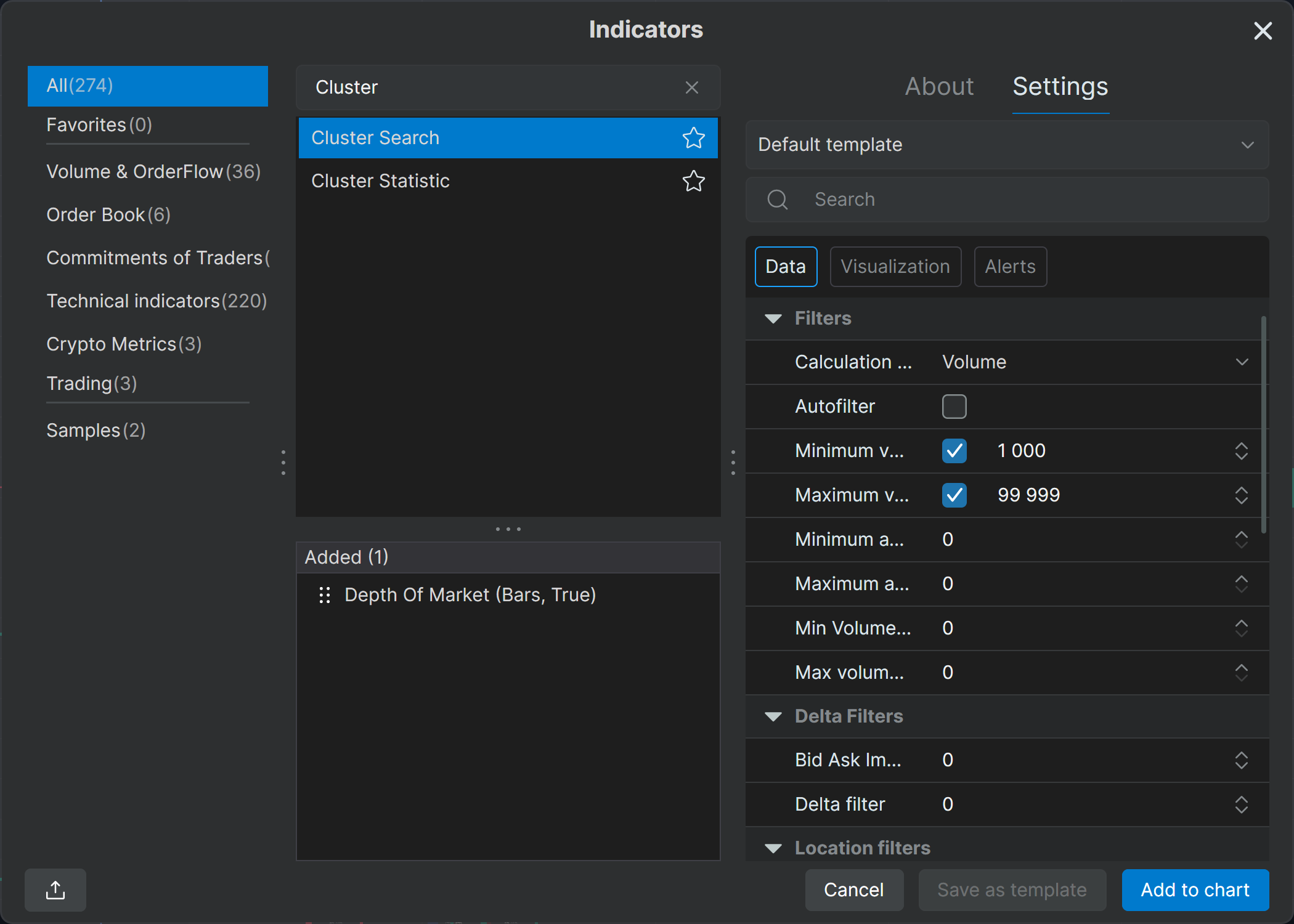Image resolution: width=1294 pixels, height=924 pixels.
Task: Click the Delta filter value field
Action: (x=1083, y=804)
